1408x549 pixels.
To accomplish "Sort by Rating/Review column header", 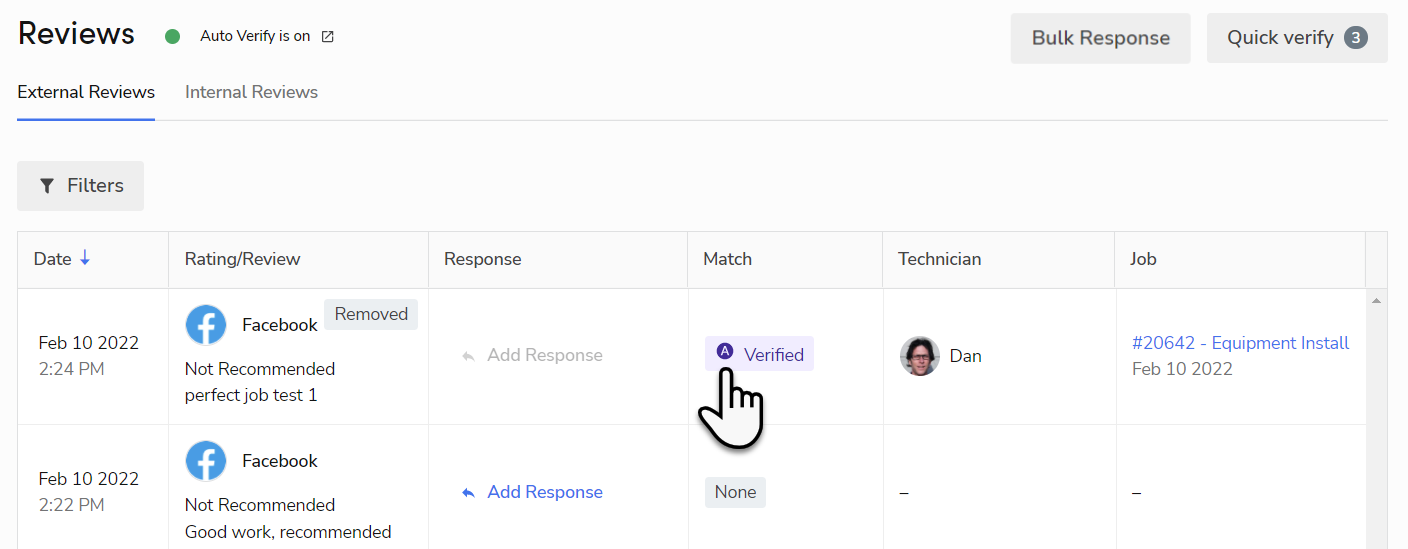I will point(242,259).
